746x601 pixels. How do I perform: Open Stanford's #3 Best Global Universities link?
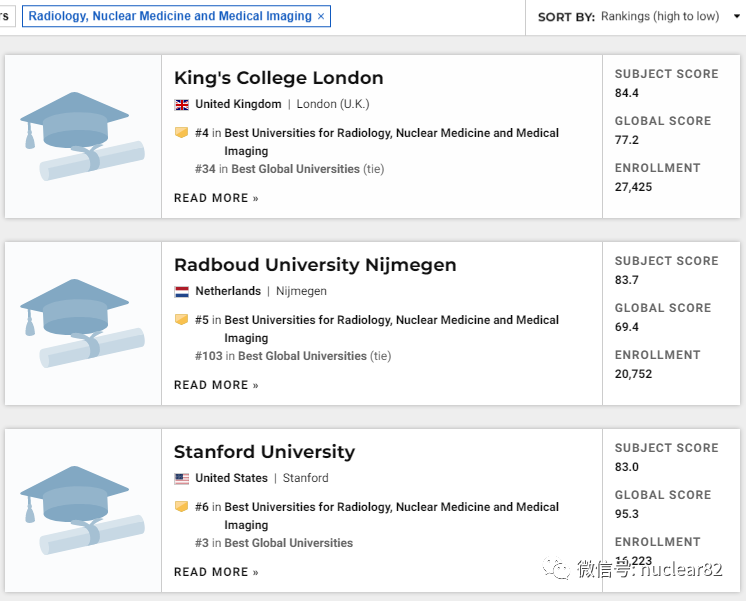(288, 543)
